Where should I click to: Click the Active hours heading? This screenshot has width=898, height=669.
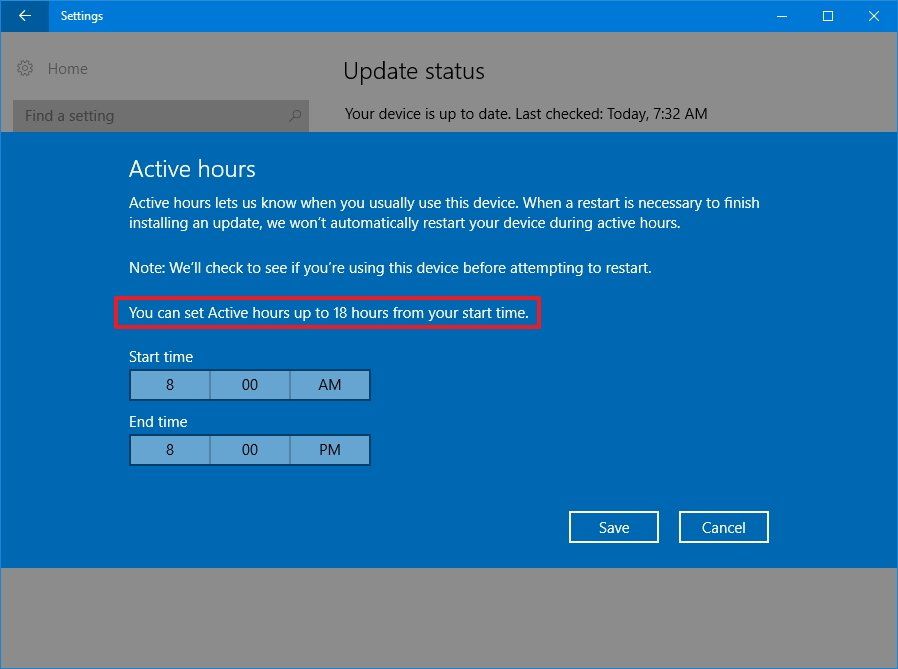point(192,169)
